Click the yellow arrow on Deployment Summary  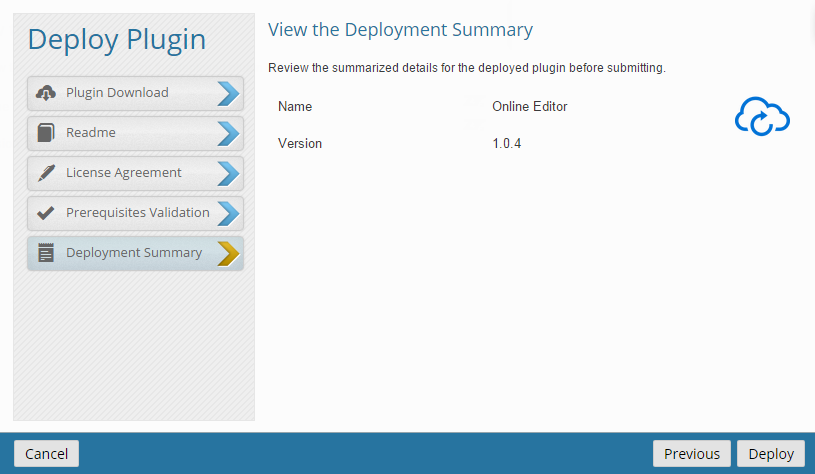tap(228, 253)
